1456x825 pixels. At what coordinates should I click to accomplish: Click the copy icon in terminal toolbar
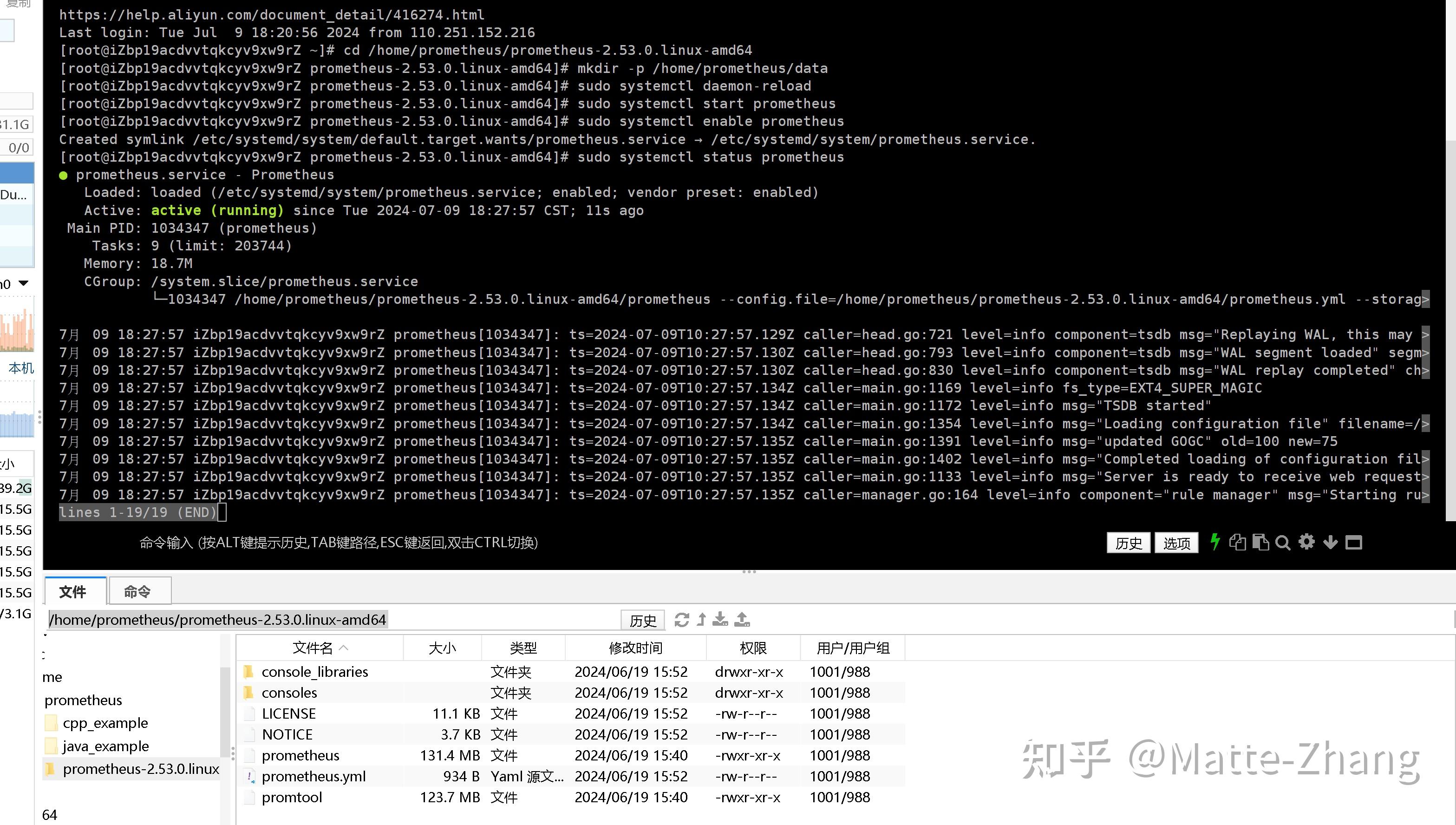1237,542
